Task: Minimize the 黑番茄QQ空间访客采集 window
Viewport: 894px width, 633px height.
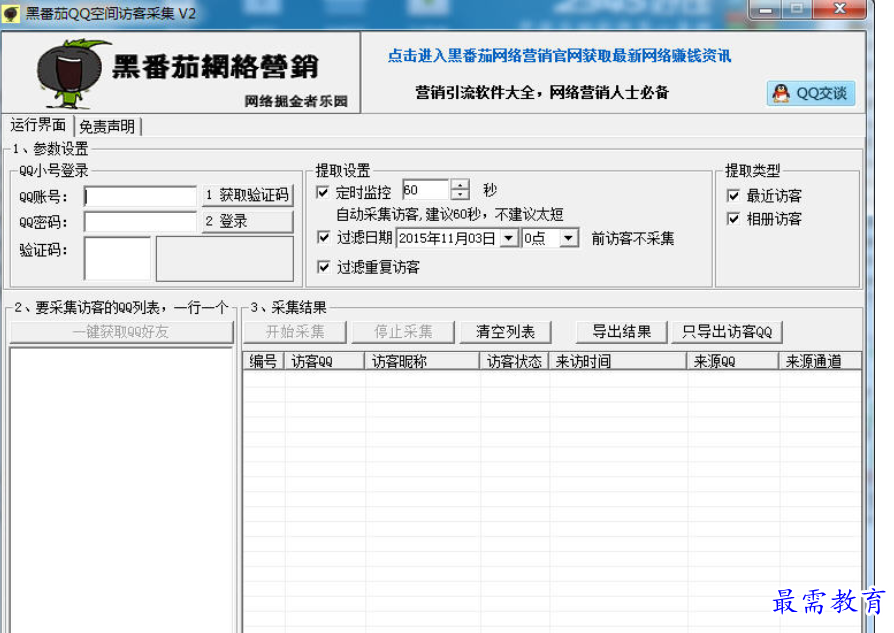Action: (x=767, y=9)
